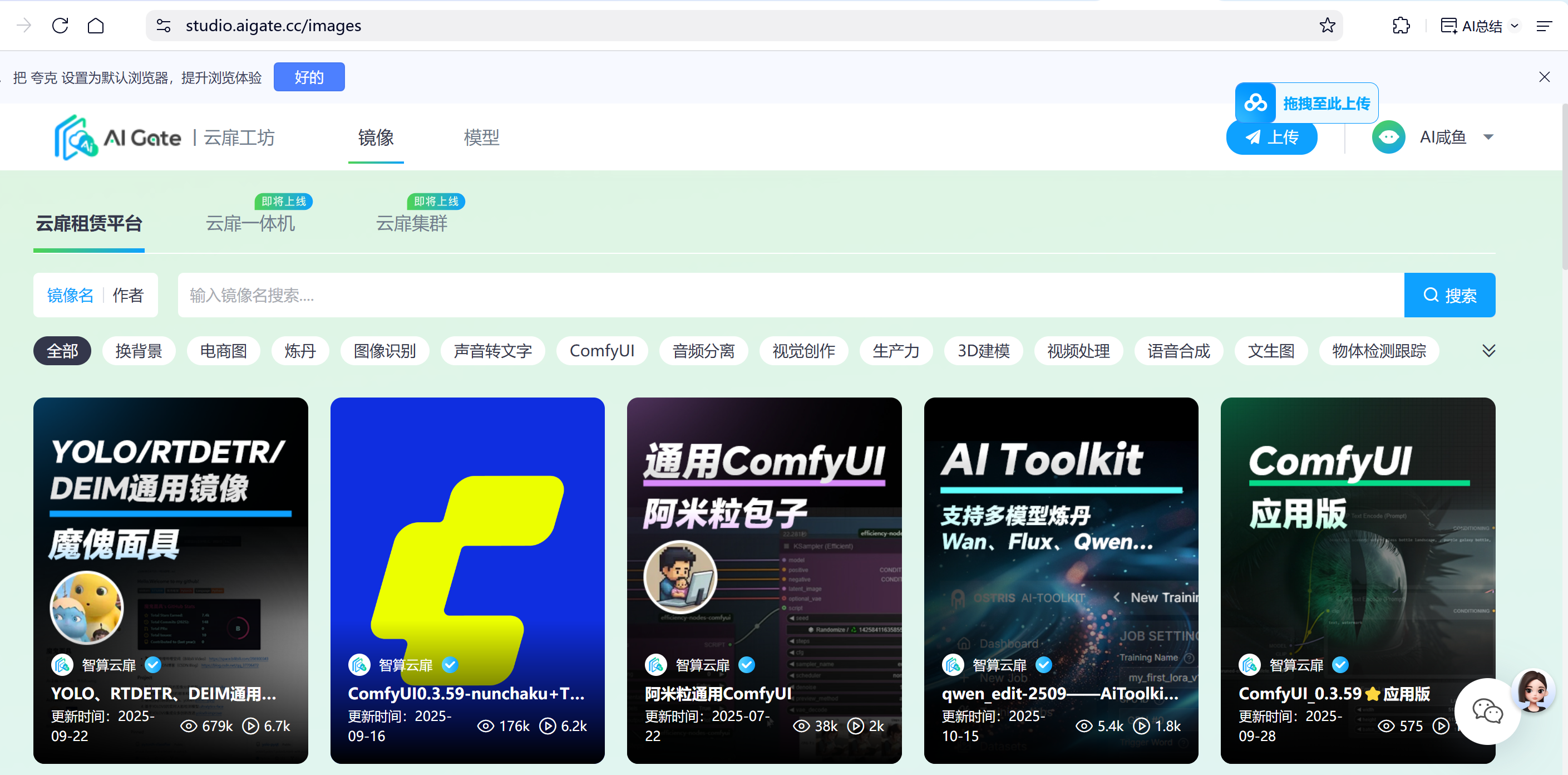Reload the page with the refresh icon

(60, 26)
